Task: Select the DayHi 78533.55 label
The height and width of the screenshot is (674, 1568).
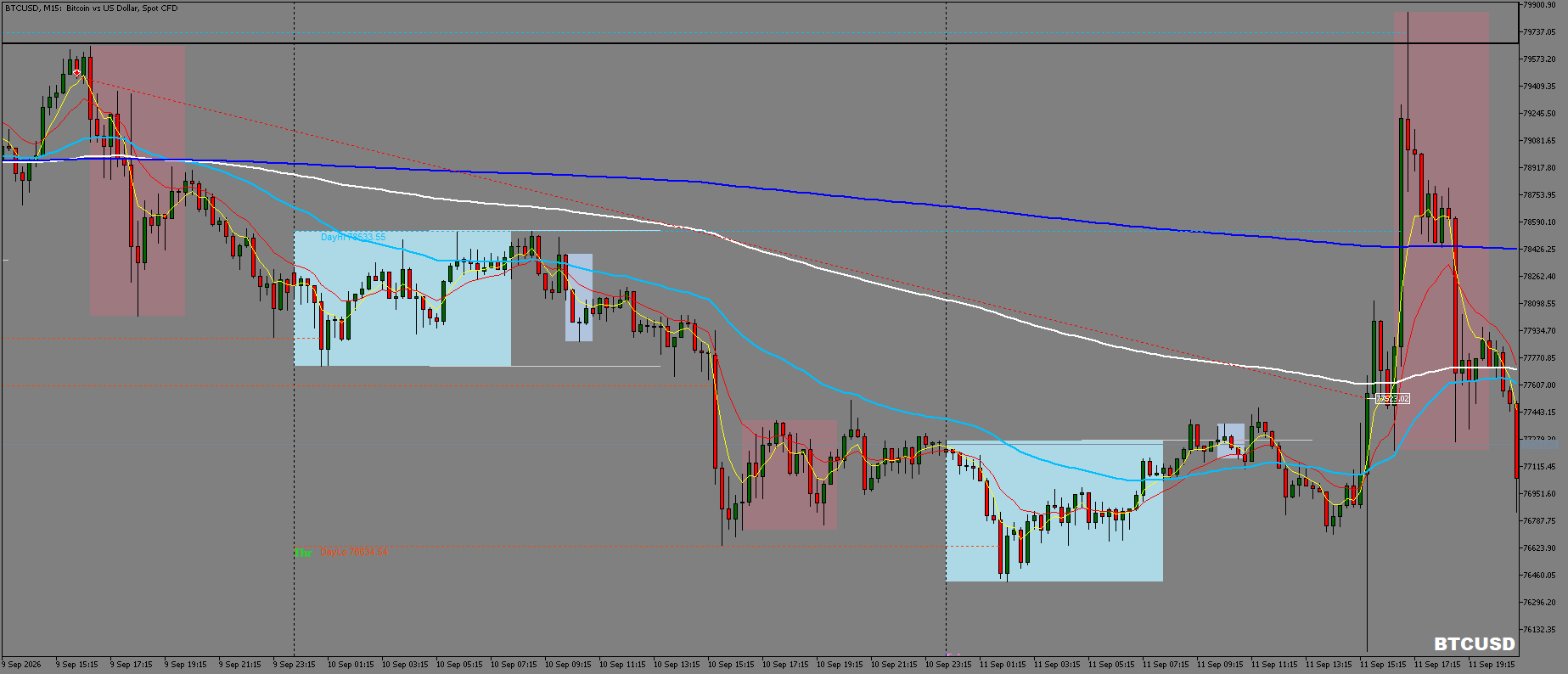Action: pos(353,238)
